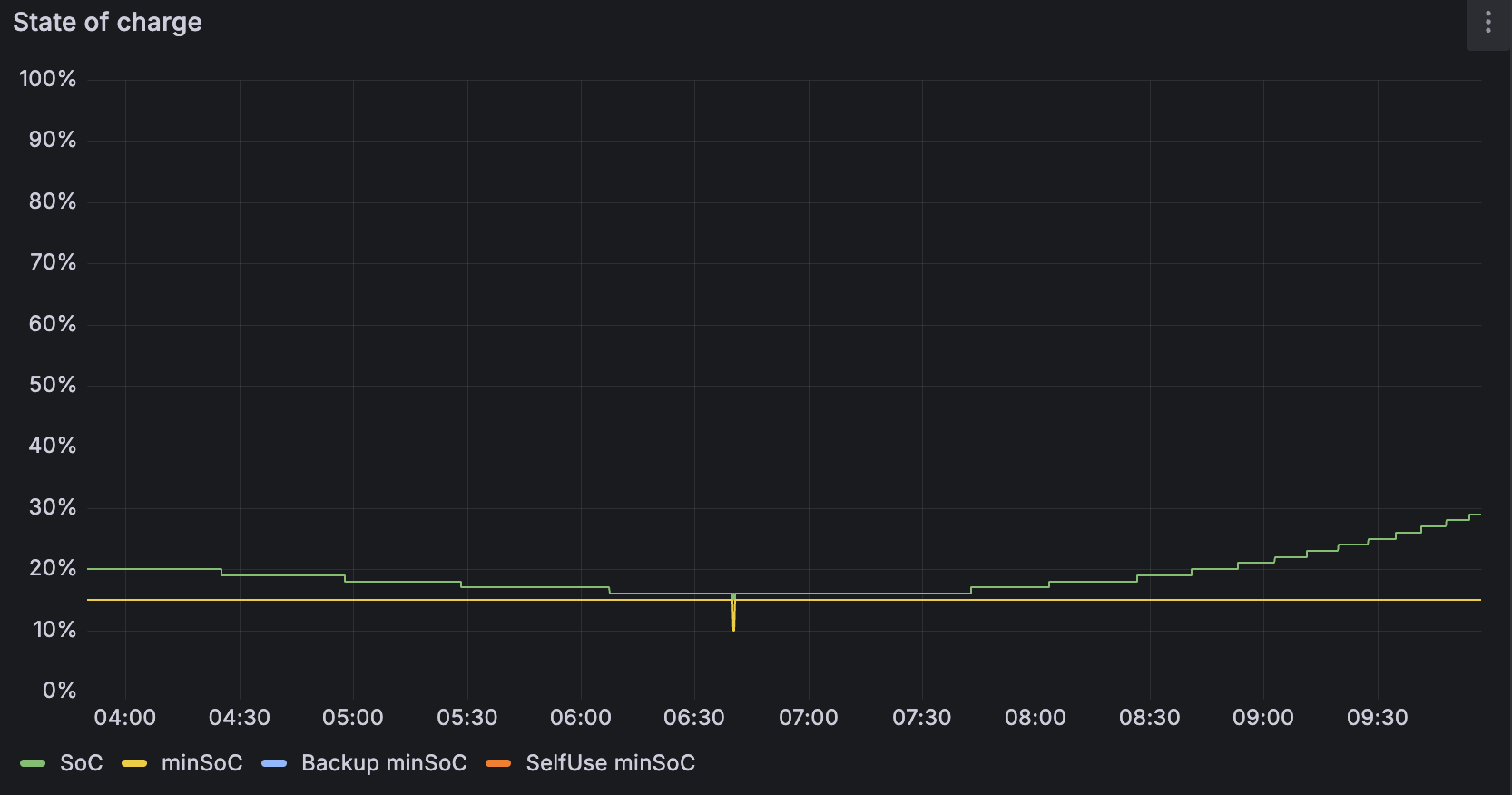Click the 08:00 time axis label

(x=1036, y=718)
